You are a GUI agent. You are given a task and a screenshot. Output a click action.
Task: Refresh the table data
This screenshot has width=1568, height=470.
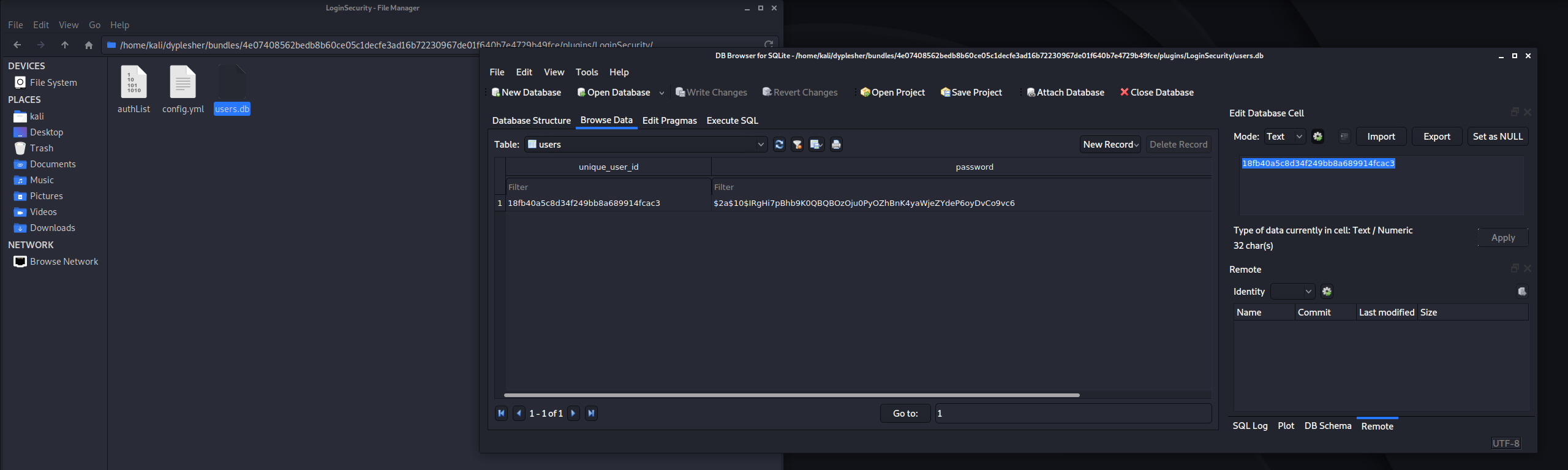tap(779, 145)
